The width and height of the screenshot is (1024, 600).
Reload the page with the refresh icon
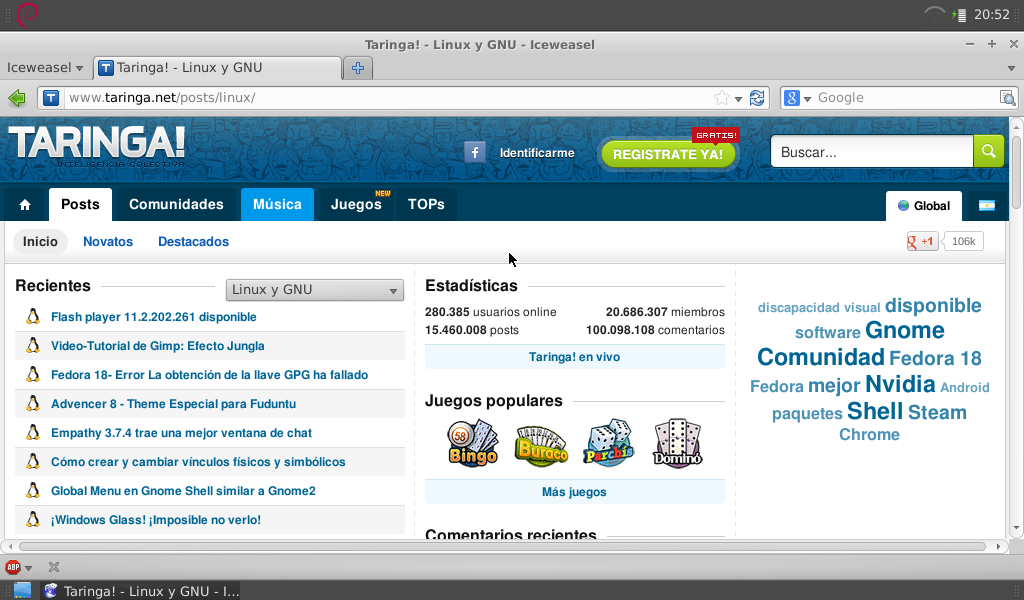(x=757, y=98)
